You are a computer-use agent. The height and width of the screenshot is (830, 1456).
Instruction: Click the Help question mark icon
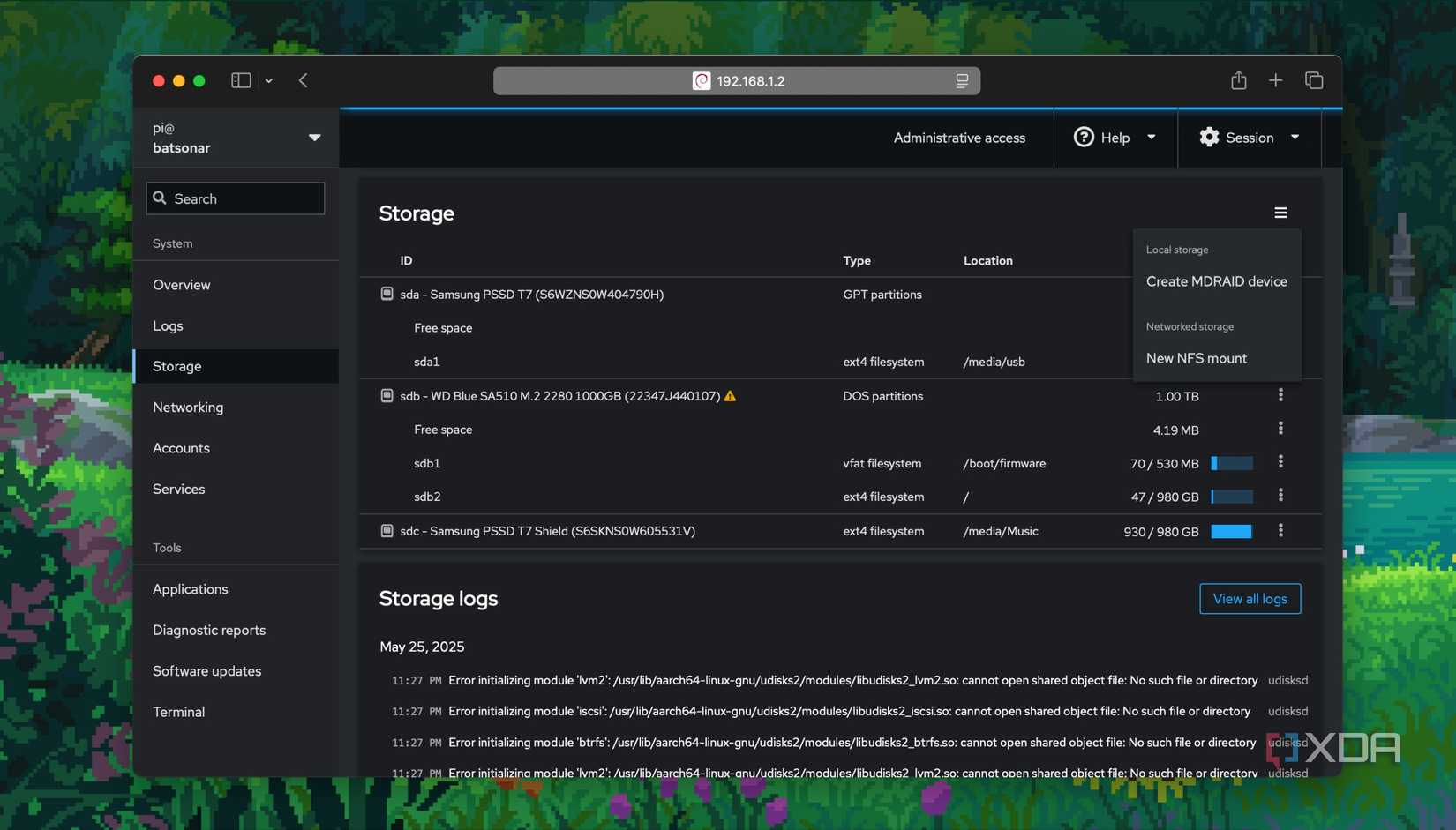tap(1084, 137)
